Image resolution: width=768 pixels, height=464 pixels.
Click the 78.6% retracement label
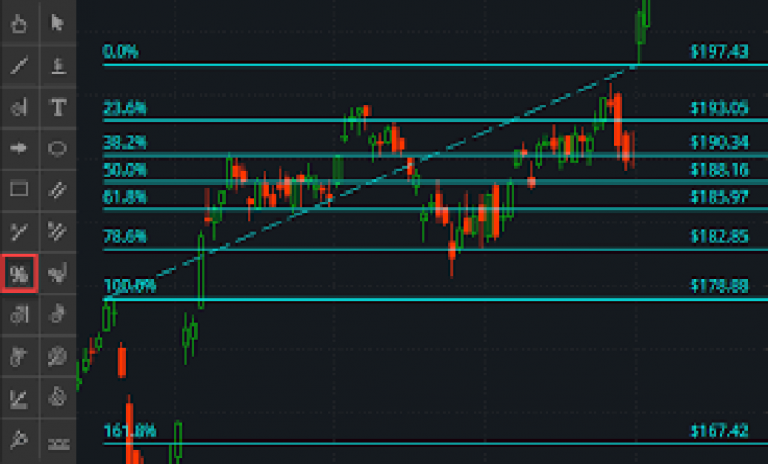124,237
